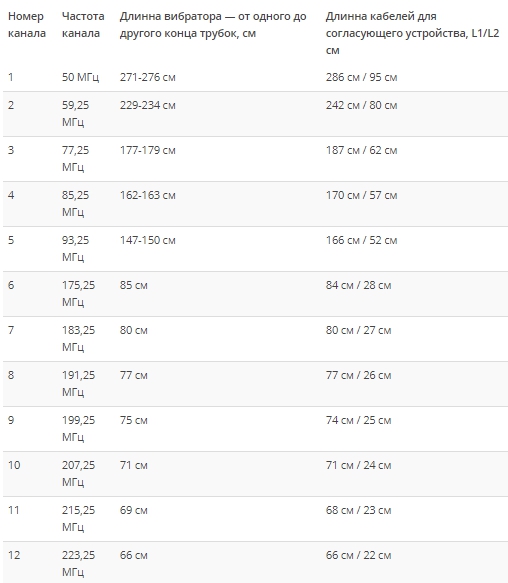
Task: Select the 191,25 МГц frequency cell
Action: coord(78,383)
